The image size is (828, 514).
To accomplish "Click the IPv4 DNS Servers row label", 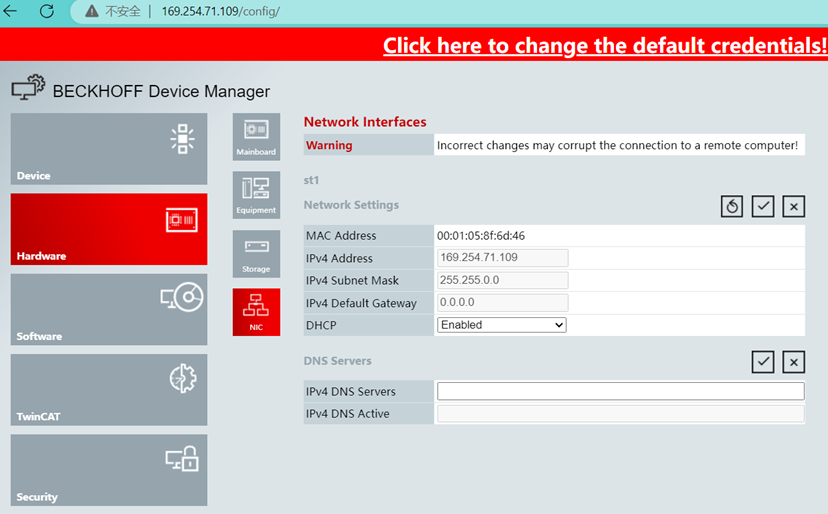I will pyautogui.click(x=351, y=391).
